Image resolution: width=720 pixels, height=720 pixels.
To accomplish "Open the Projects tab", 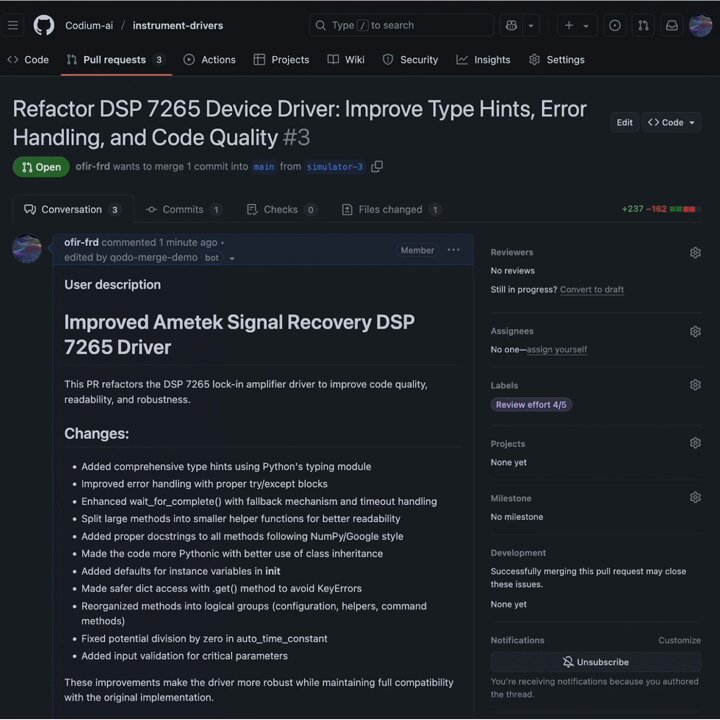I will tap(281, 60).
